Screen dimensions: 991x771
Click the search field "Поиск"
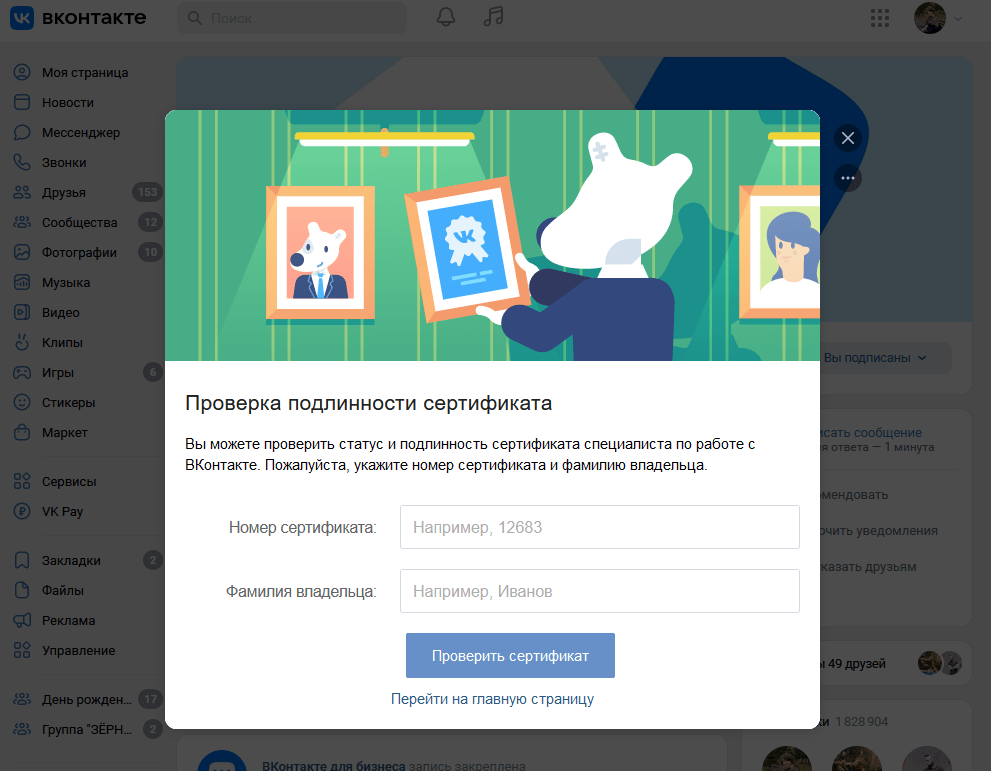292,18
